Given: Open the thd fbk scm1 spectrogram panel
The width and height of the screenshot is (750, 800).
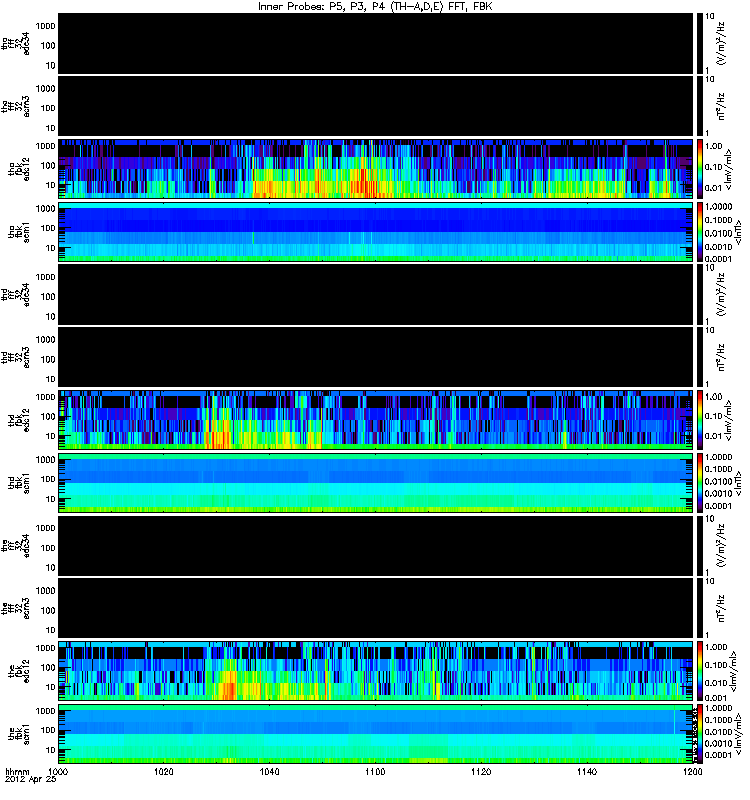Looking at the screenshot, I should click(376, 483).
